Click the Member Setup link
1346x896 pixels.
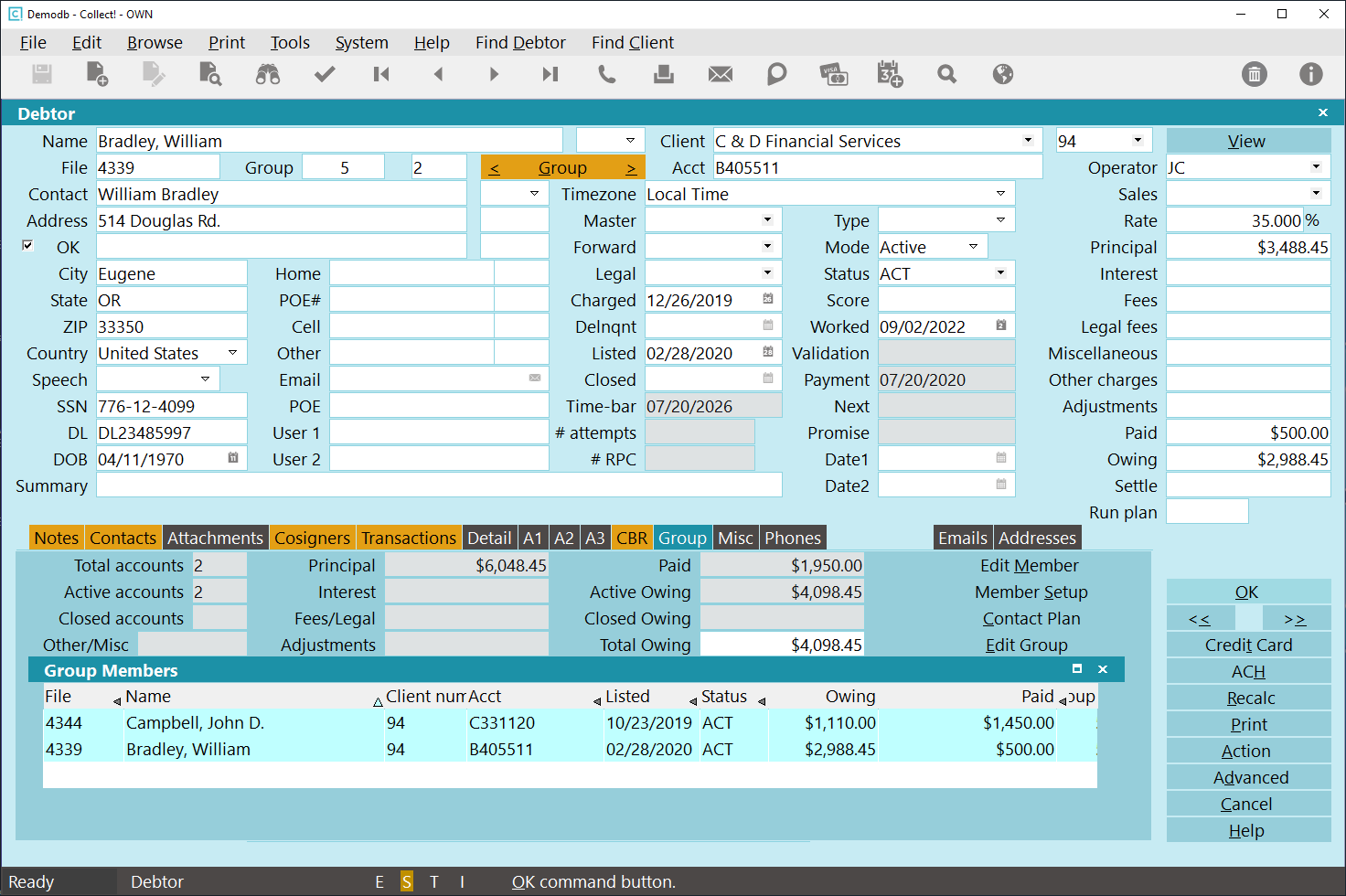[x=1031, y=592]
